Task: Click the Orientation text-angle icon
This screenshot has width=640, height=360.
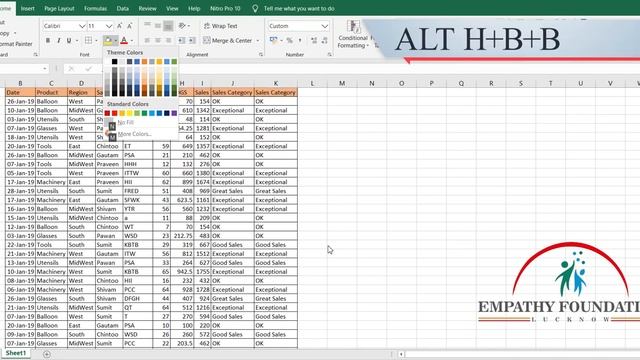Action: [x=182, y=26]
